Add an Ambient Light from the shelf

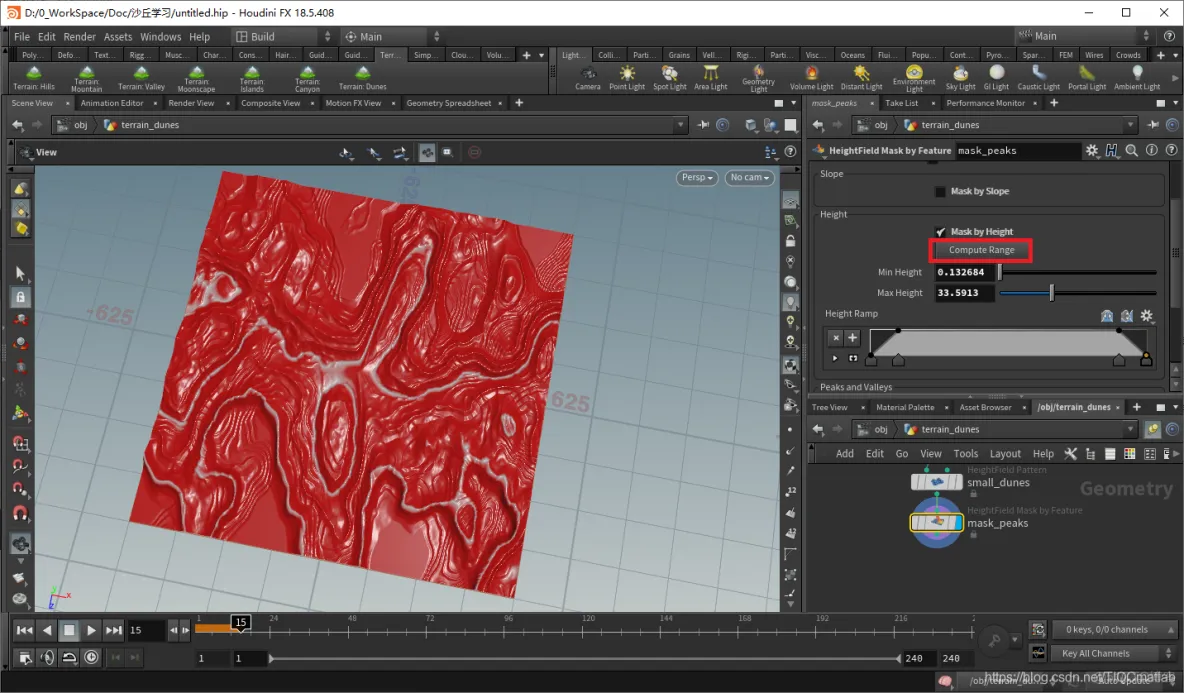coord(1137,78)
